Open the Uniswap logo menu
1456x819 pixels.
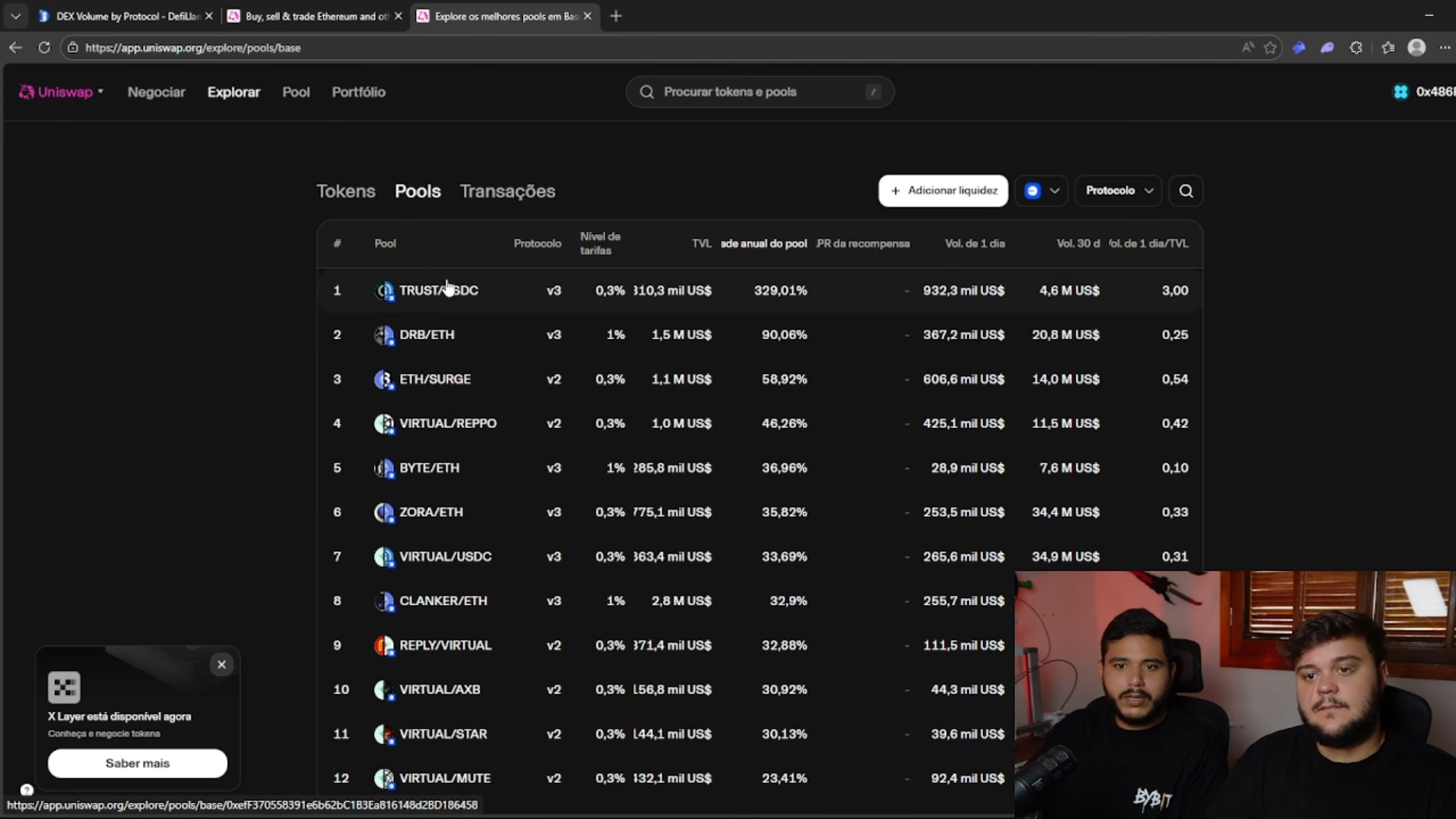click(x=61, y=92)
